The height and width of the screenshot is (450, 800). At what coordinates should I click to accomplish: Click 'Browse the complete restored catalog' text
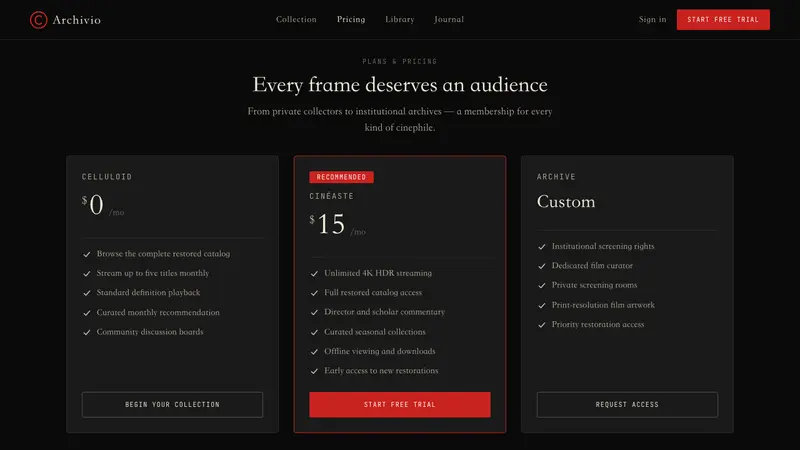(163, 254)
